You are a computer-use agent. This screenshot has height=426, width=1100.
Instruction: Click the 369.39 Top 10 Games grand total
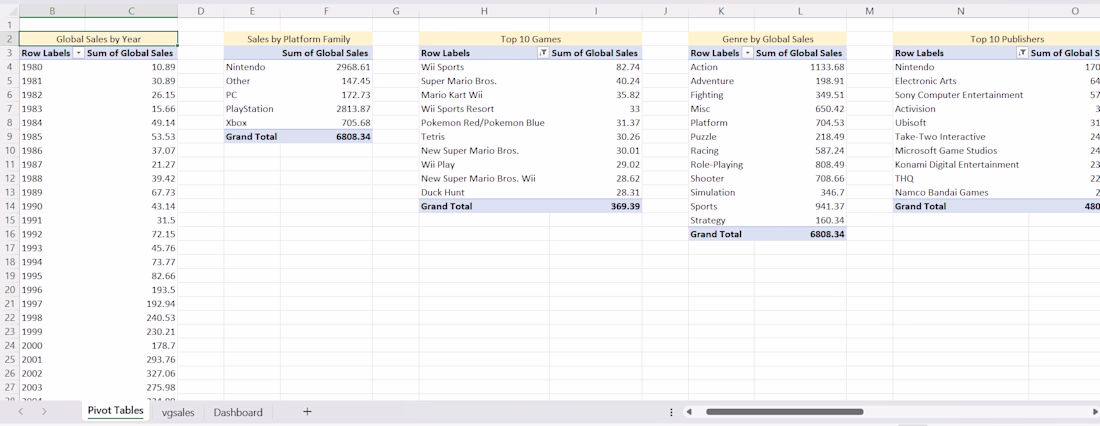pyautogui.click(x=596, y=206)
